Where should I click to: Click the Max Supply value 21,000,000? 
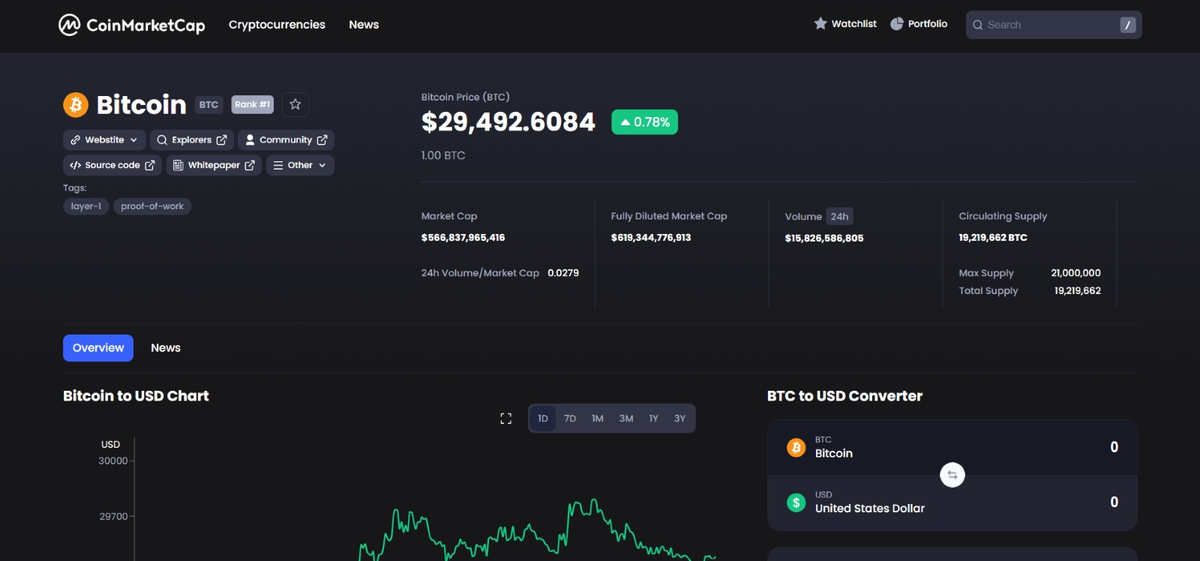[1076, 273]
